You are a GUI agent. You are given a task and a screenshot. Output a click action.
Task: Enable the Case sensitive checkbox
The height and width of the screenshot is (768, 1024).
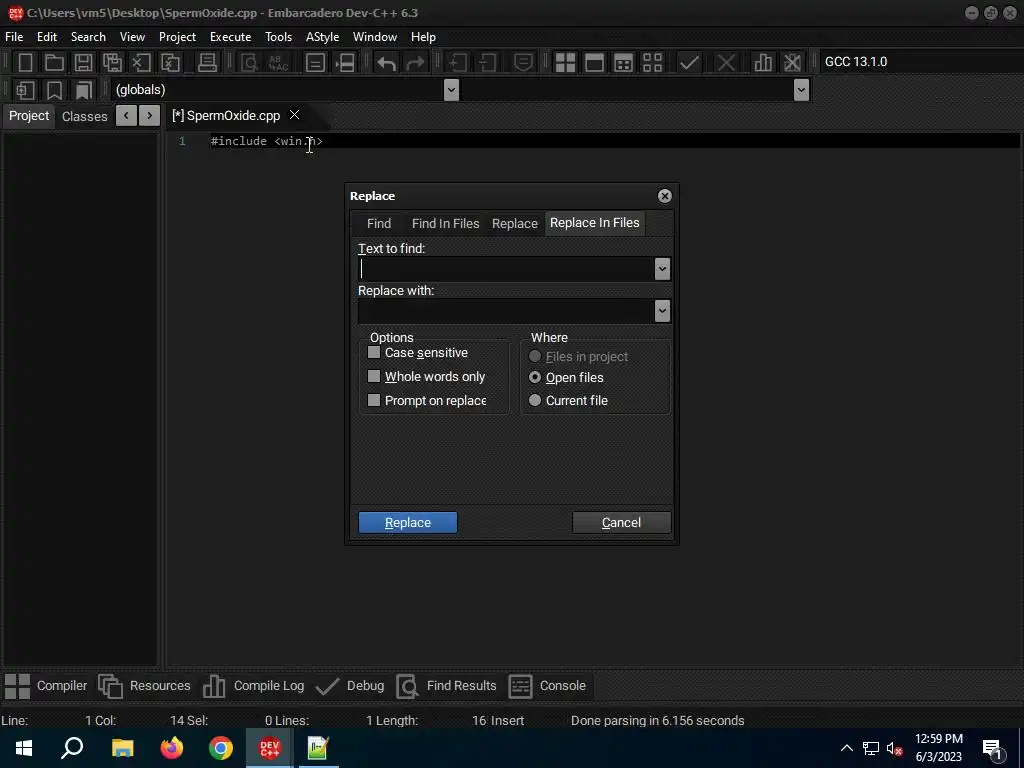tap(374, 353)
